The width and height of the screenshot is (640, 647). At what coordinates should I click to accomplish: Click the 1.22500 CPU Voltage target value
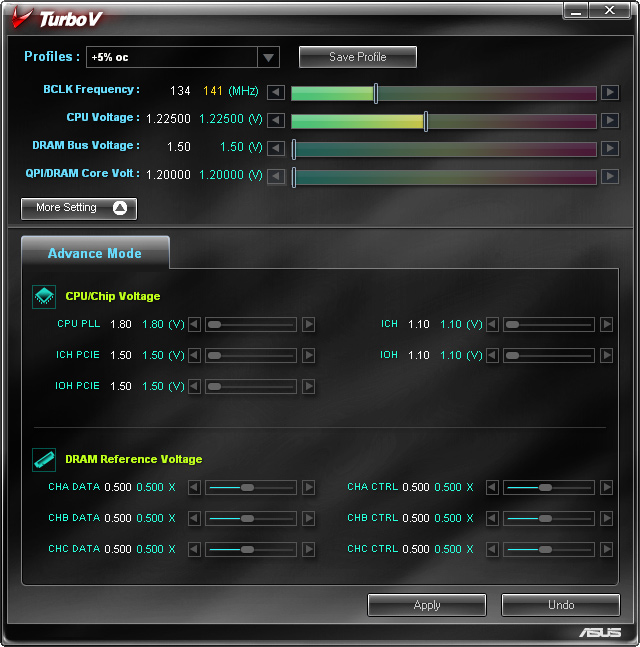(x=222, y=119)
